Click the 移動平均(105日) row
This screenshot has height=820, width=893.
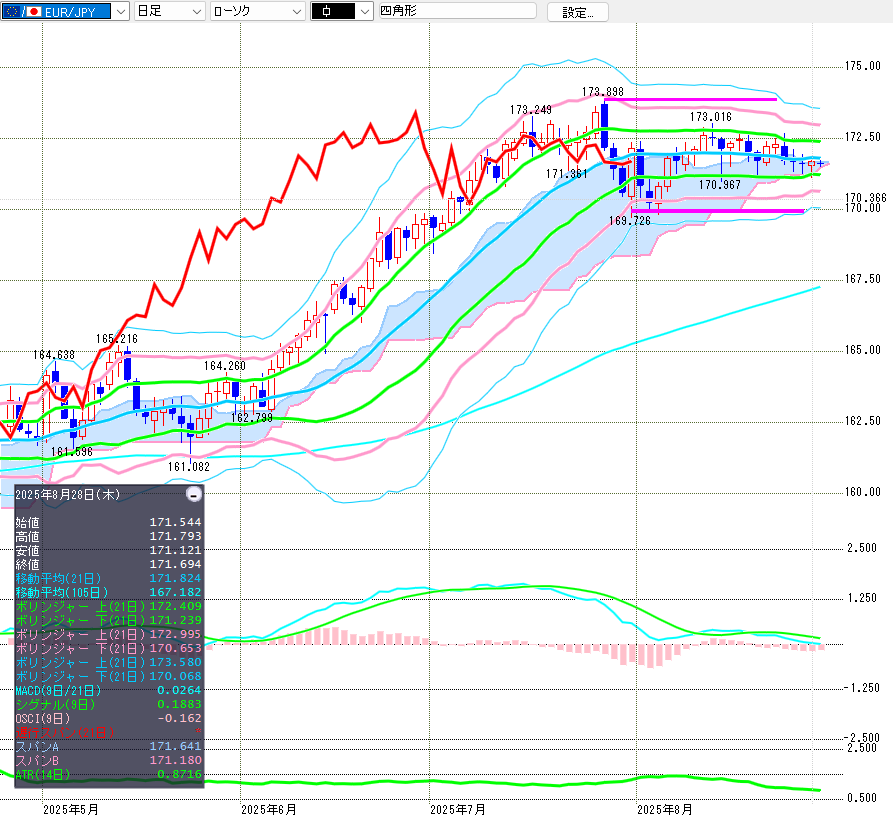point(108,592)
